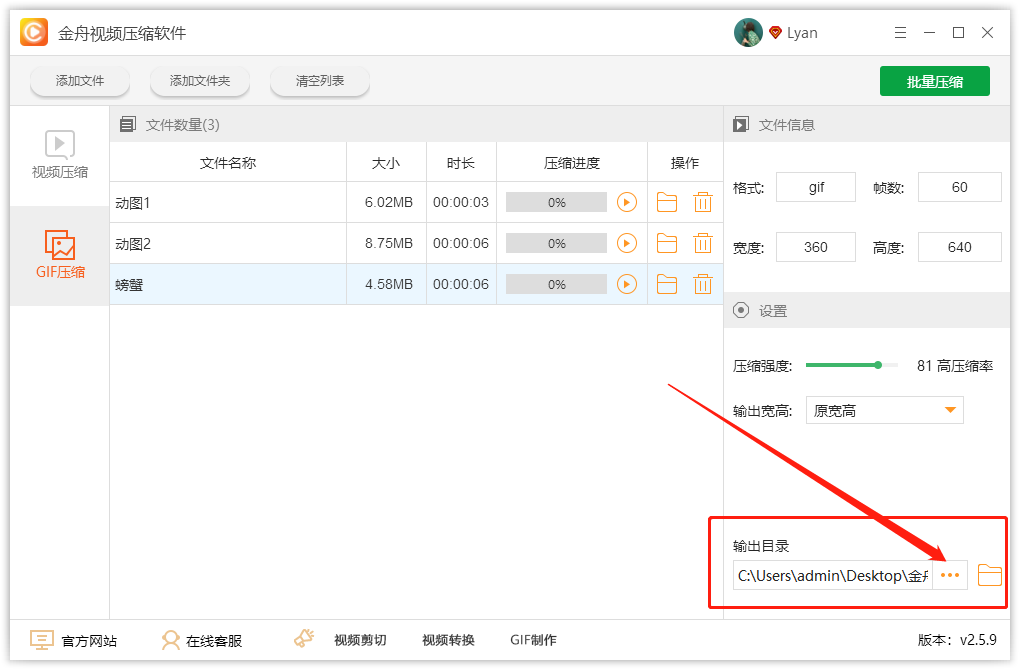
Task: Browse output path with three-dots button
Action: [x=950, y=575]
